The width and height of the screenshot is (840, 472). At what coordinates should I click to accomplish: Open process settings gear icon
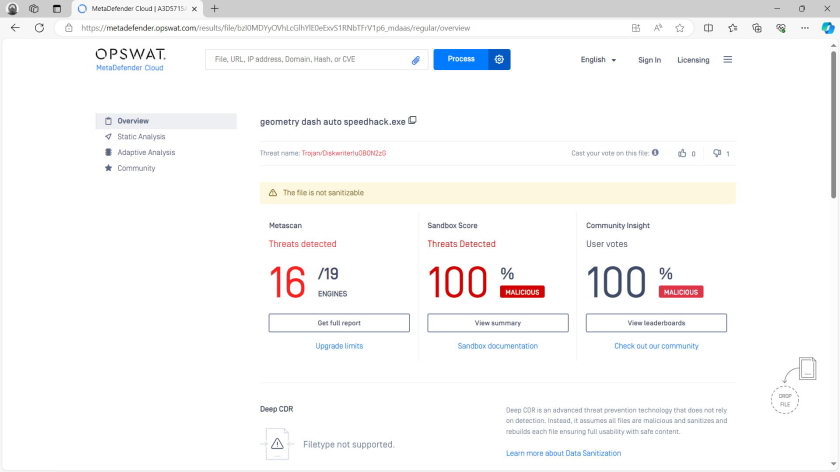(500, 60)
